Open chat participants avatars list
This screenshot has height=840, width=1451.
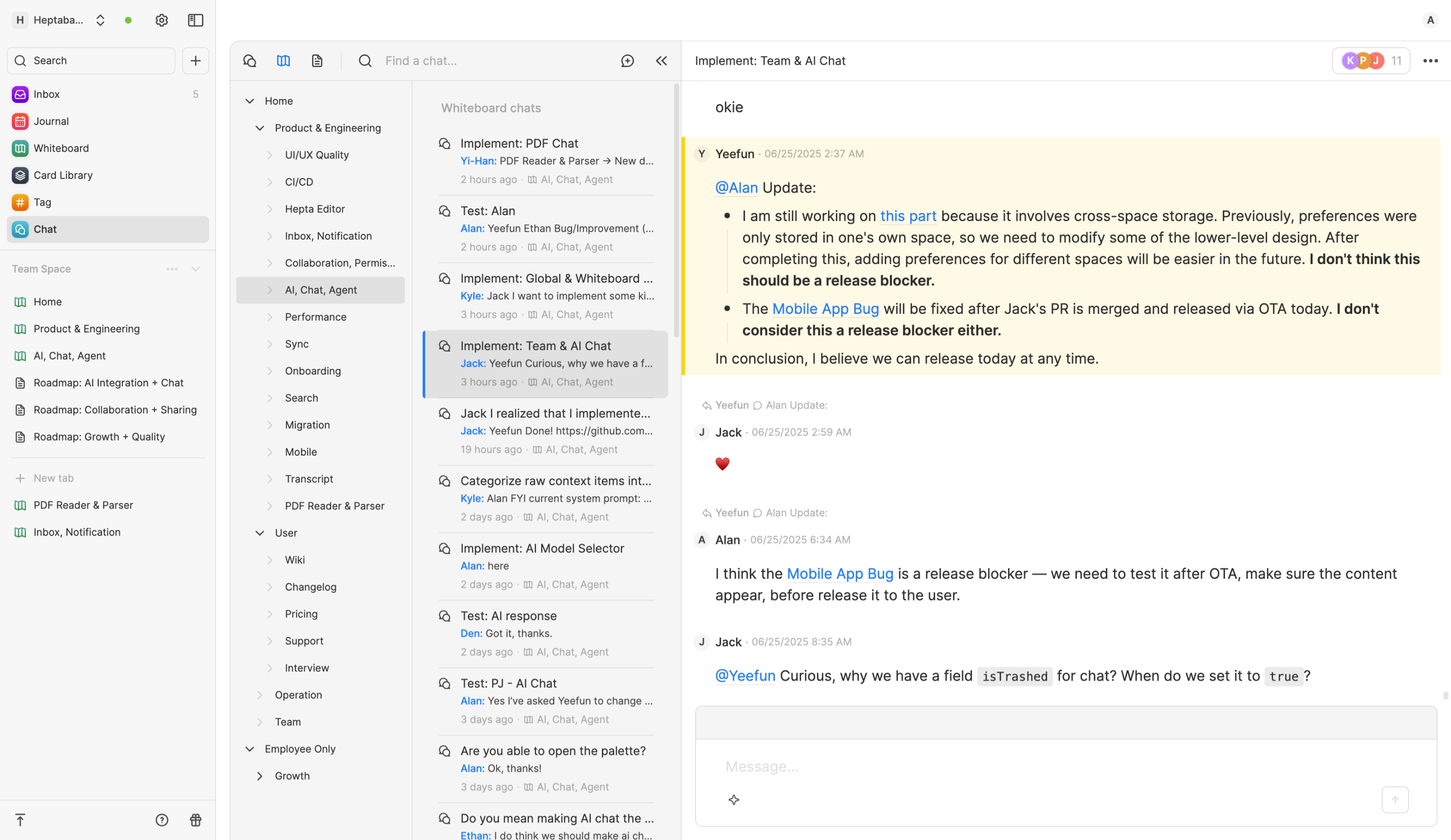1371,60
